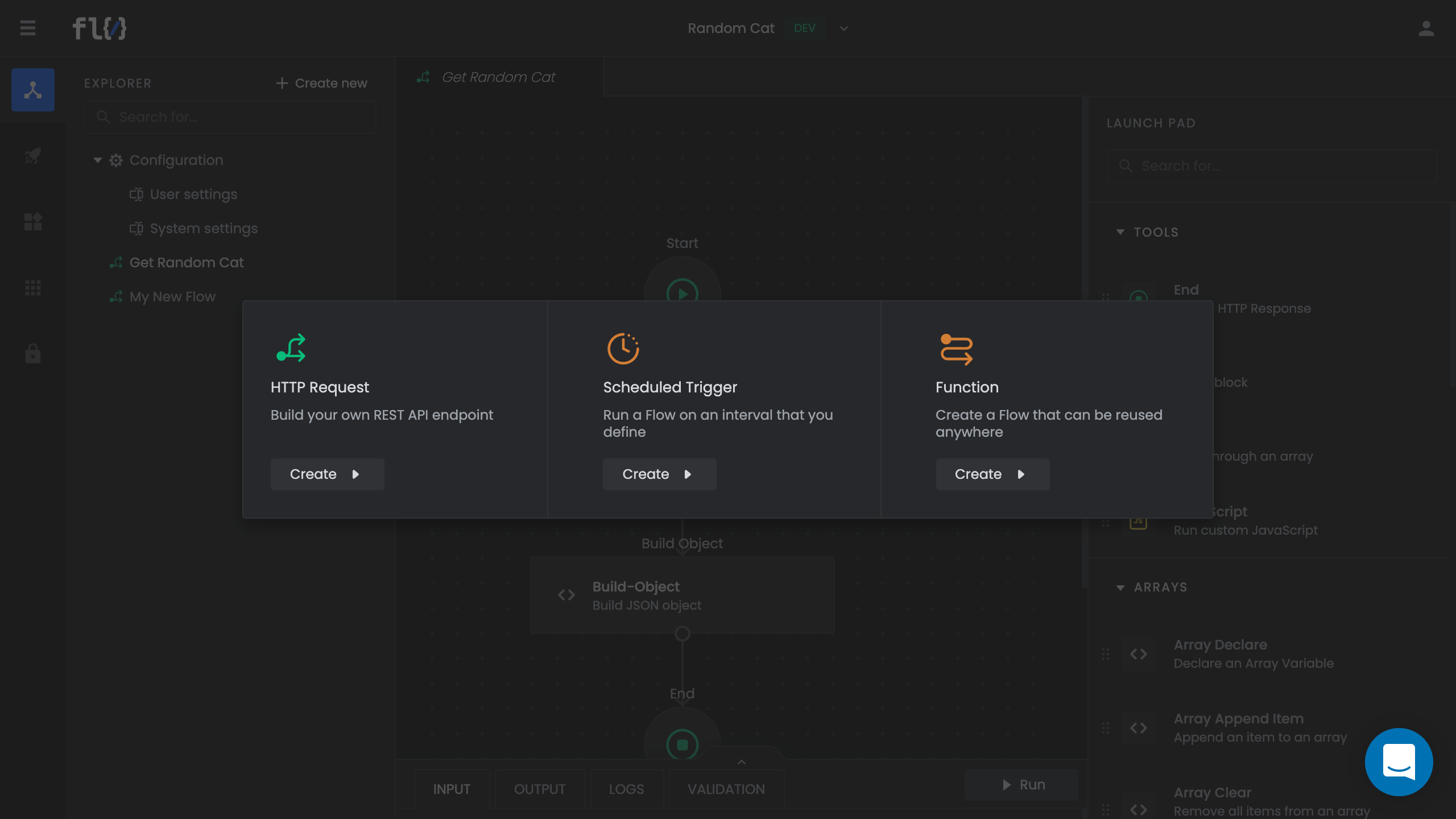Switch to the LOGS tab
This screenshot has width=1456, height=819.
pyautogui.click(x=626, y=789)
